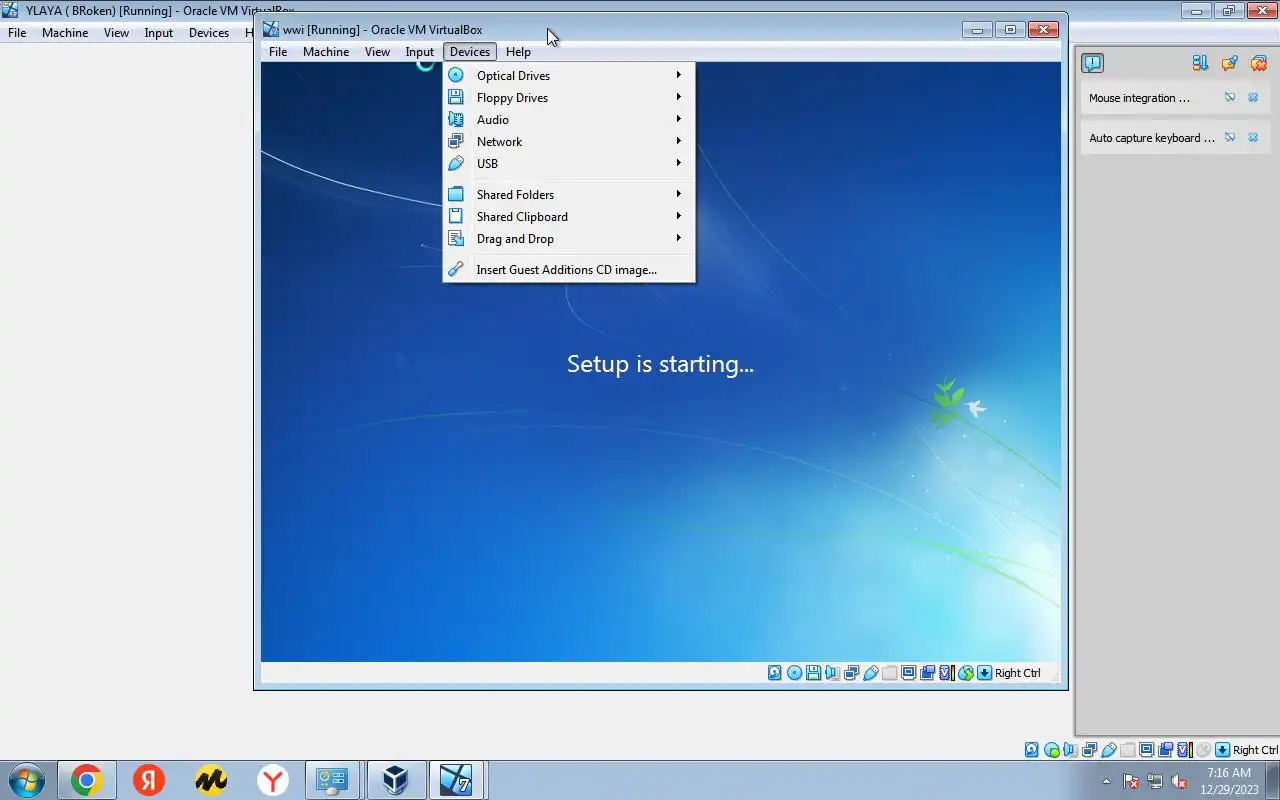Click USB indicator in wwi status bar

point(871,673)
